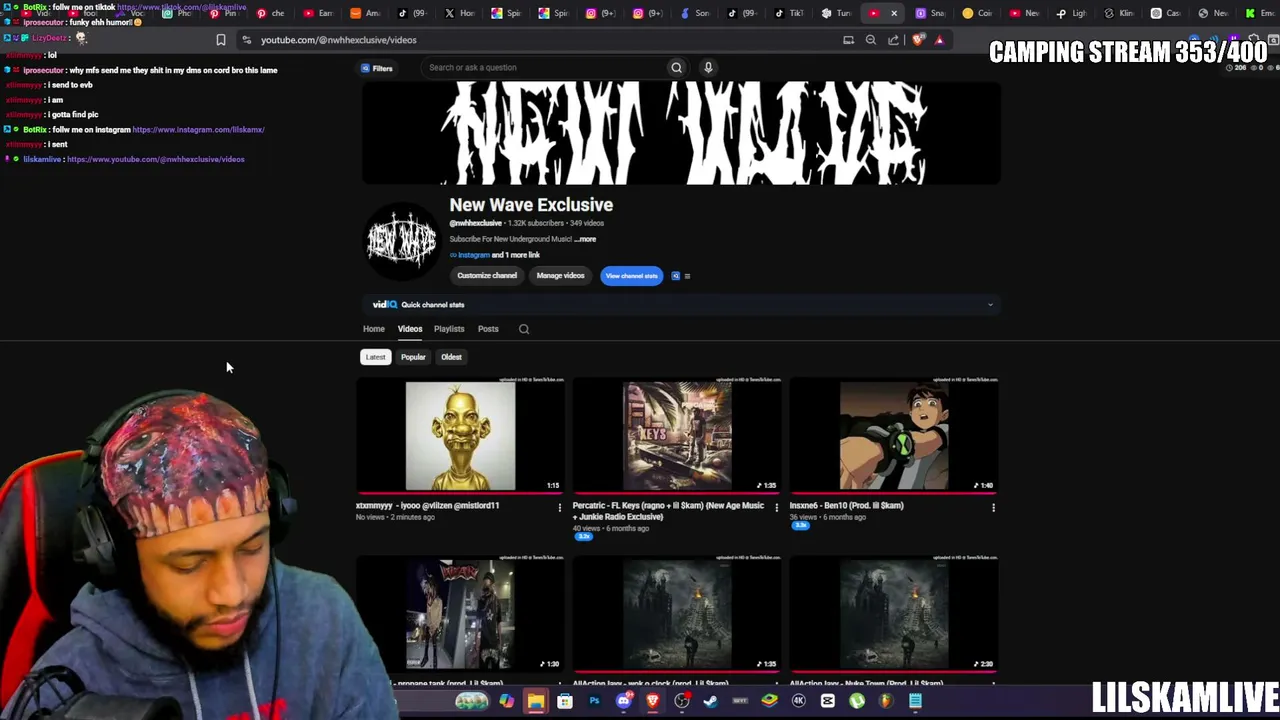The image size is (1280, 720).
Task: Click the bookmark icon beside the address bar
Action: click(220, 40)
